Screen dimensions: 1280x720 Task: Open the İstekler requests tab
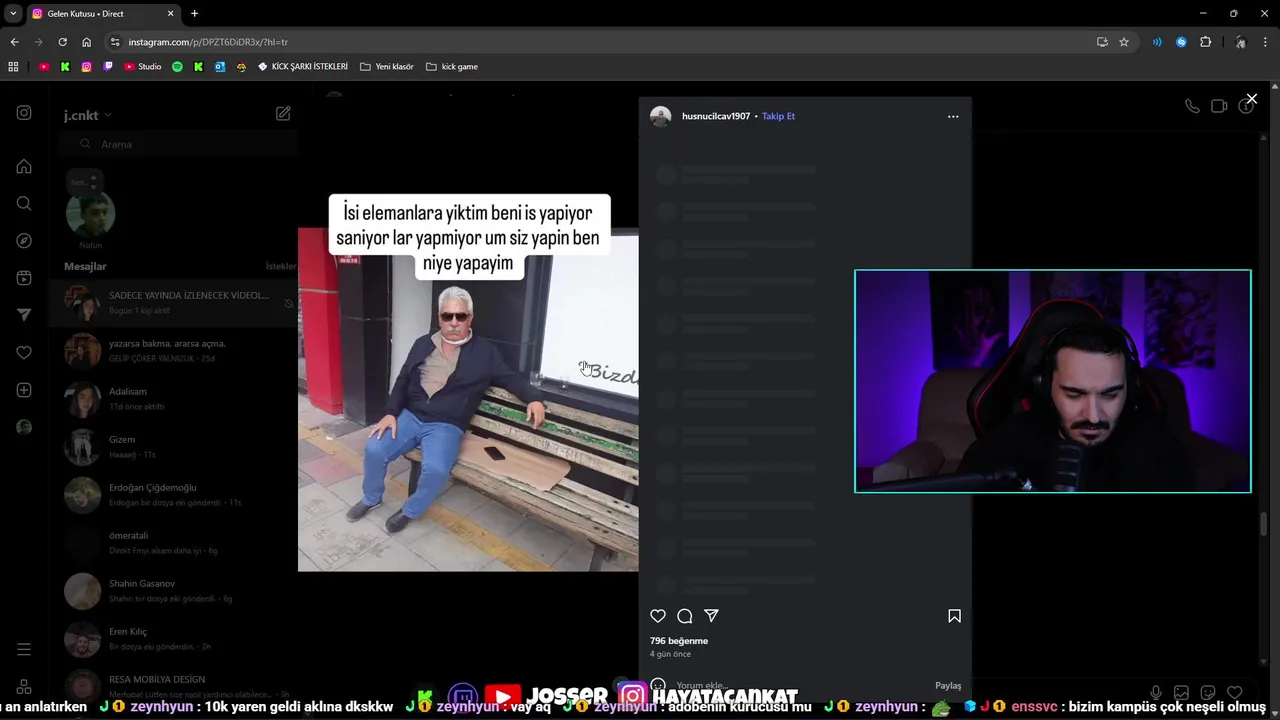pyautogui.click(x=281, y=266)
